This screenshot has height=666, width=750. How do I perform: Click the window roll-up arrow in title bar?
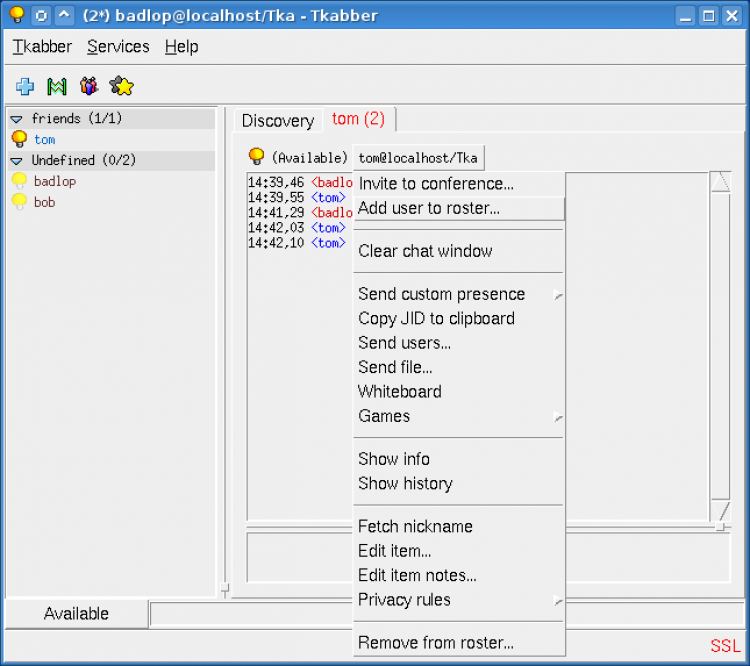[64, 15]
